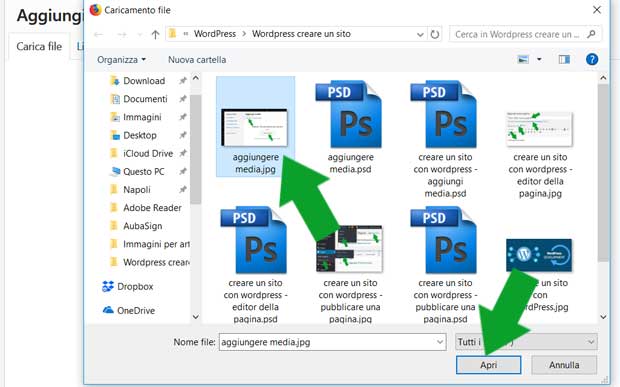
Task: Click the search field Cerca in Wordpress
Action: [525, 34]
